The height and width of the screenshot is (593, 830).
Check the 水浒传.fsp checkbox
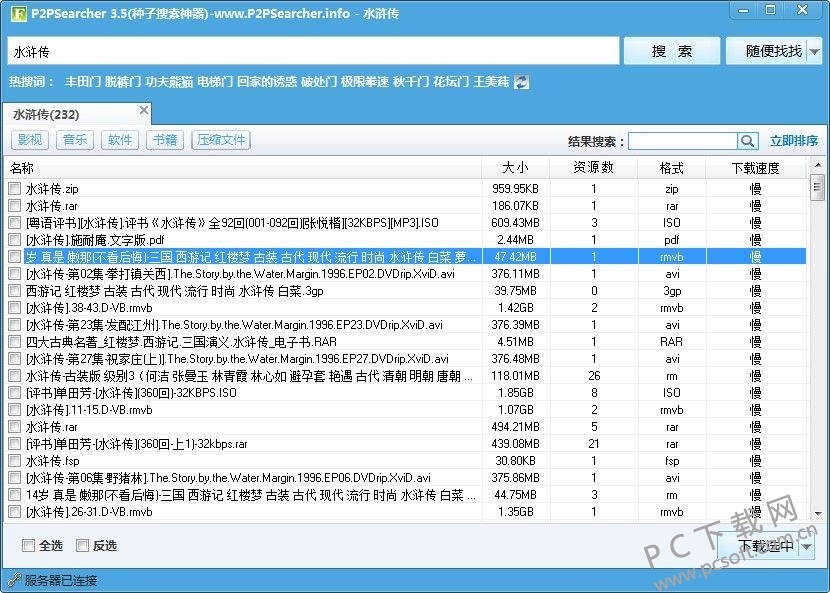15,461
